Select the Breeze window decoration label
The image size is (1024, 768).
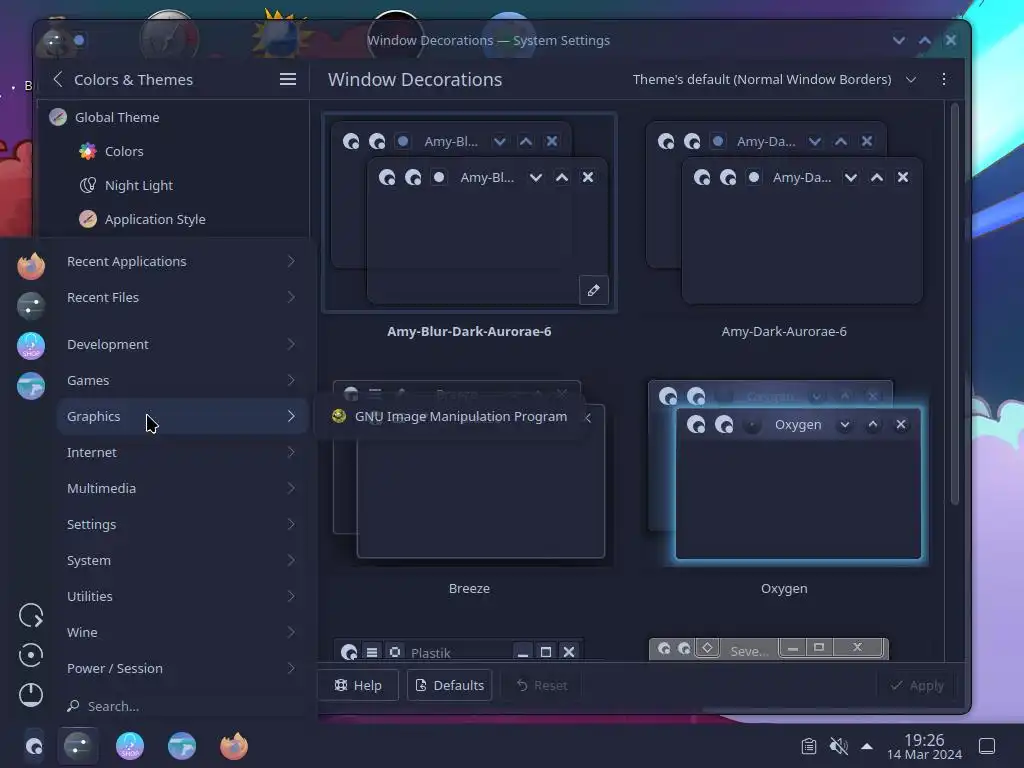(469, 588)
